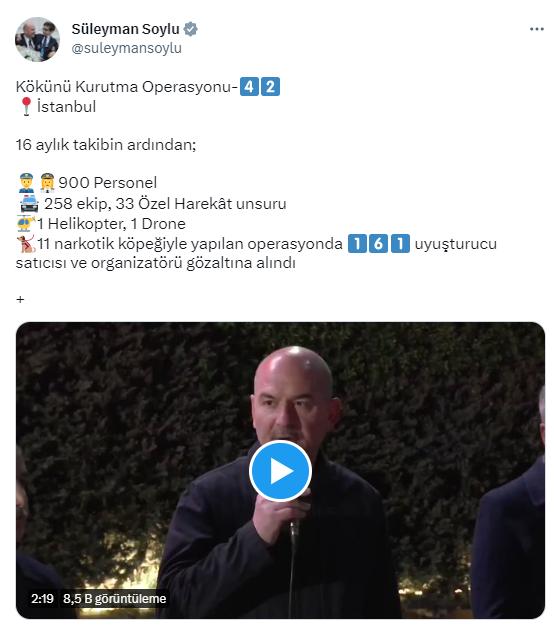554x631 pixels.
Task: Click the police officer emoji
Action: (27, 183)
